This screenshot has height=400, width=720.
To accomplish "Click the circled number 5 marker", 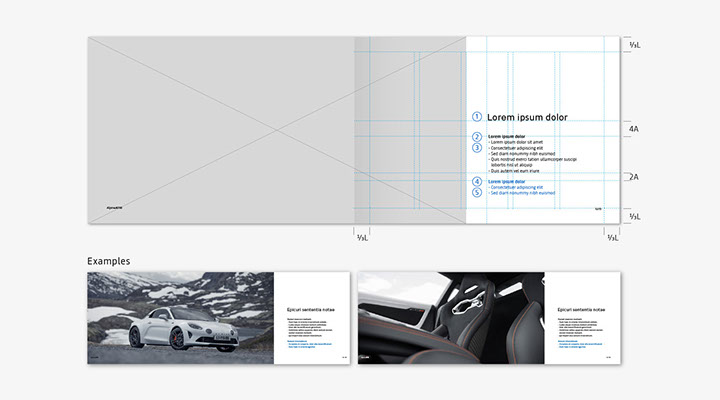I will [477, 192].
